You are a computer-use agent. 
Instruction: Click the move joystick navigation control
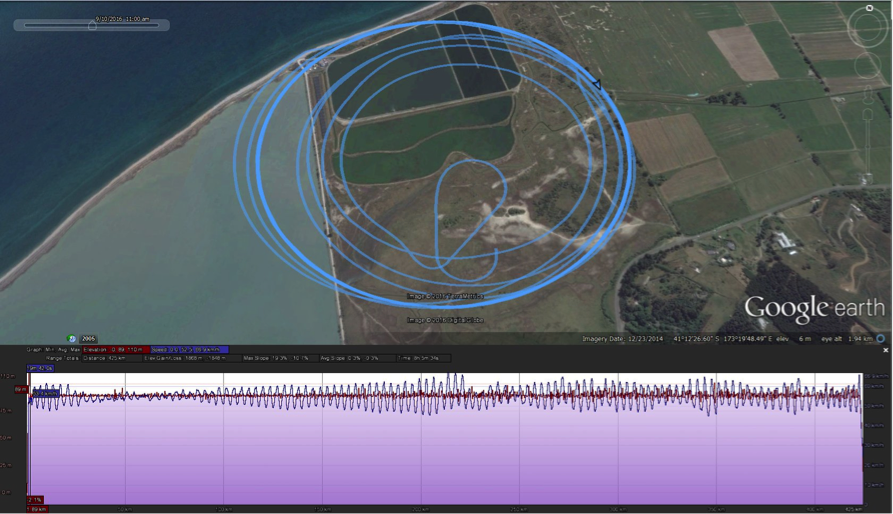click(x=867, y=67)
